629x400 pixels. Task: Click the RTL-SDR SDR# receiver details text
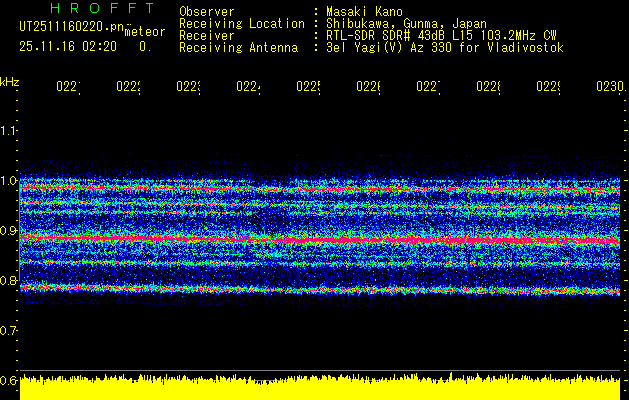coord(441,36)
